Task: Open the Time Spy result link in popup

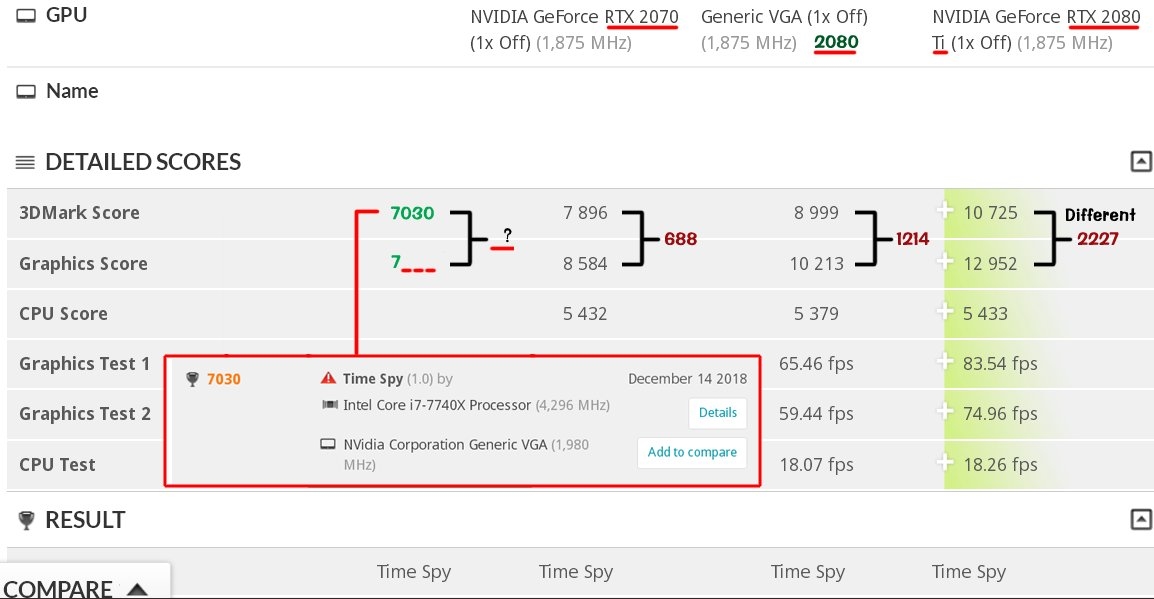Action: (x=372, y=379)
